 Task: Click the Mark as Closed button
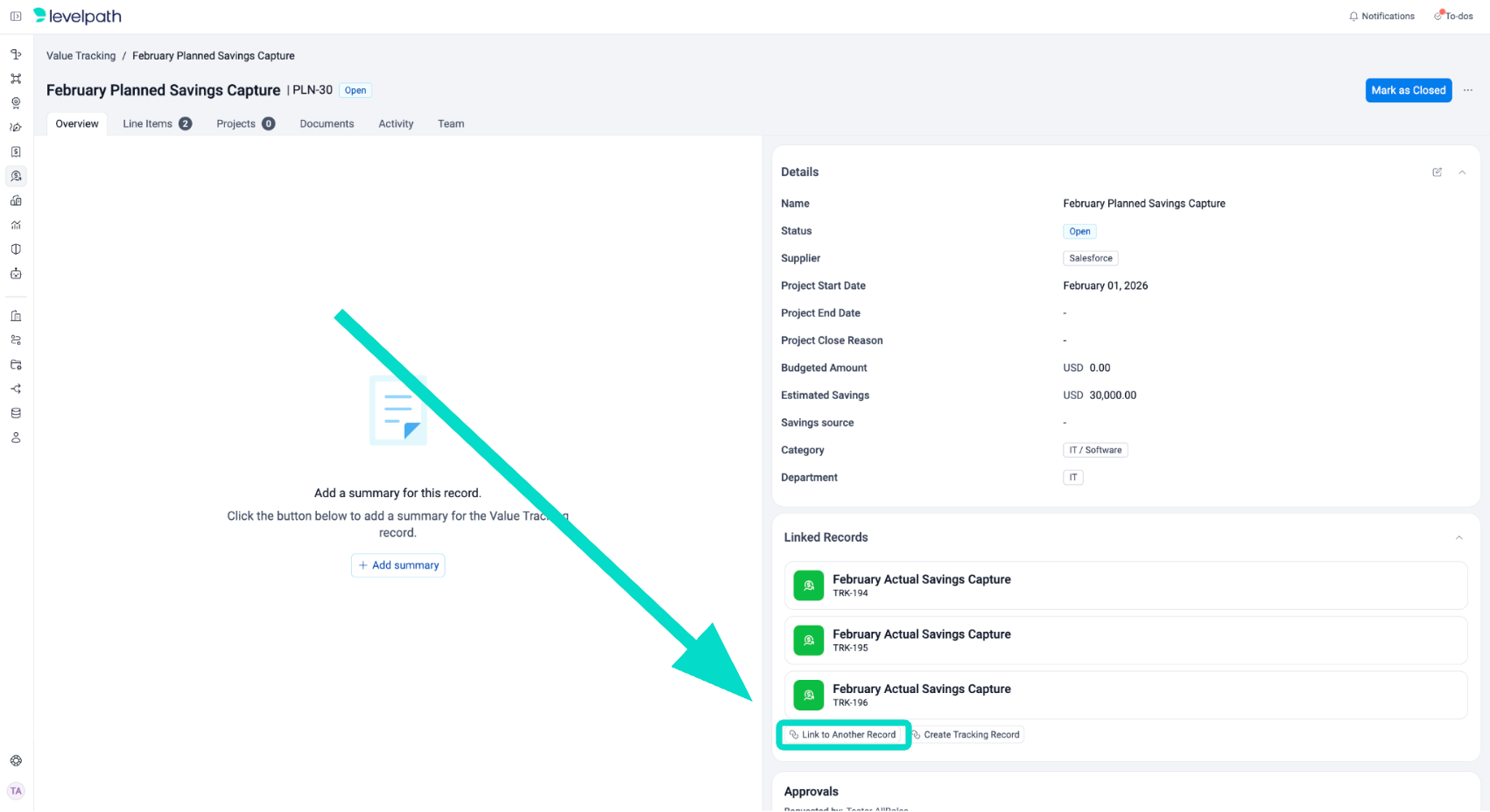[x=1408, y=90]
